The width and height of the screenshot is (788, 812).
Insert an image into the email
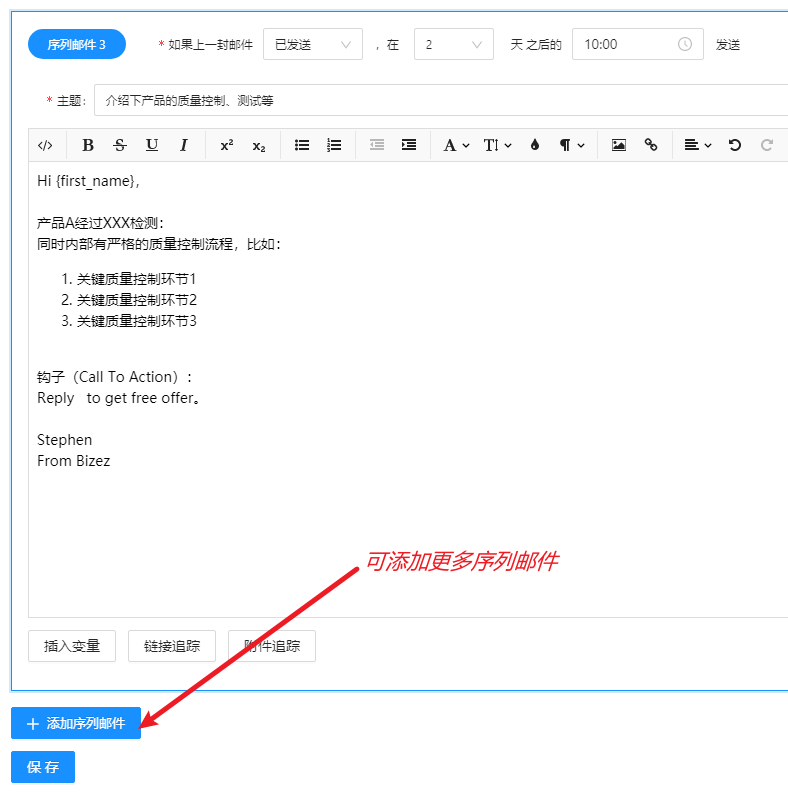coord(619,145)
